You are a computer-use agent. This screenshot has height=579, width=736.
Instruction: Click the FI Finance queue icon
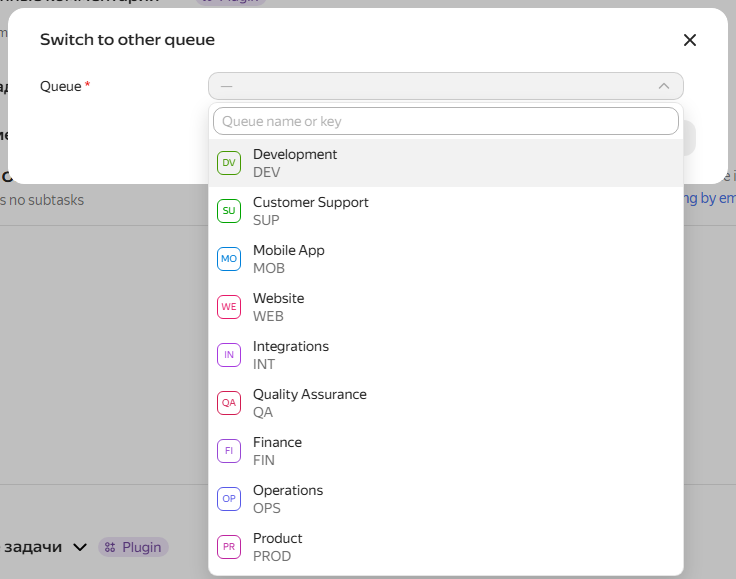[x=229, y=450]
